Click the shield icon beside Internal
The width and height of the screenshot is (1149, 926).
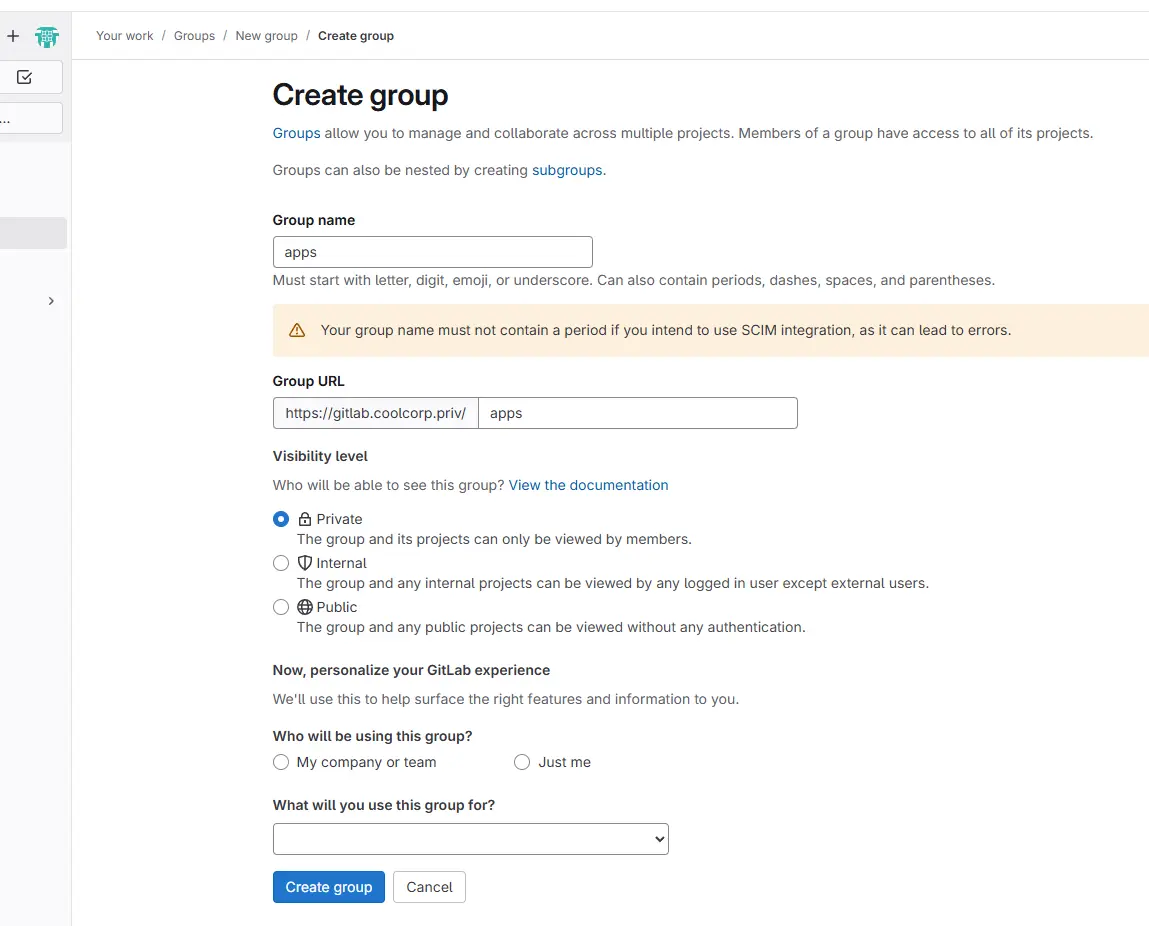click(x=305, y=563)
